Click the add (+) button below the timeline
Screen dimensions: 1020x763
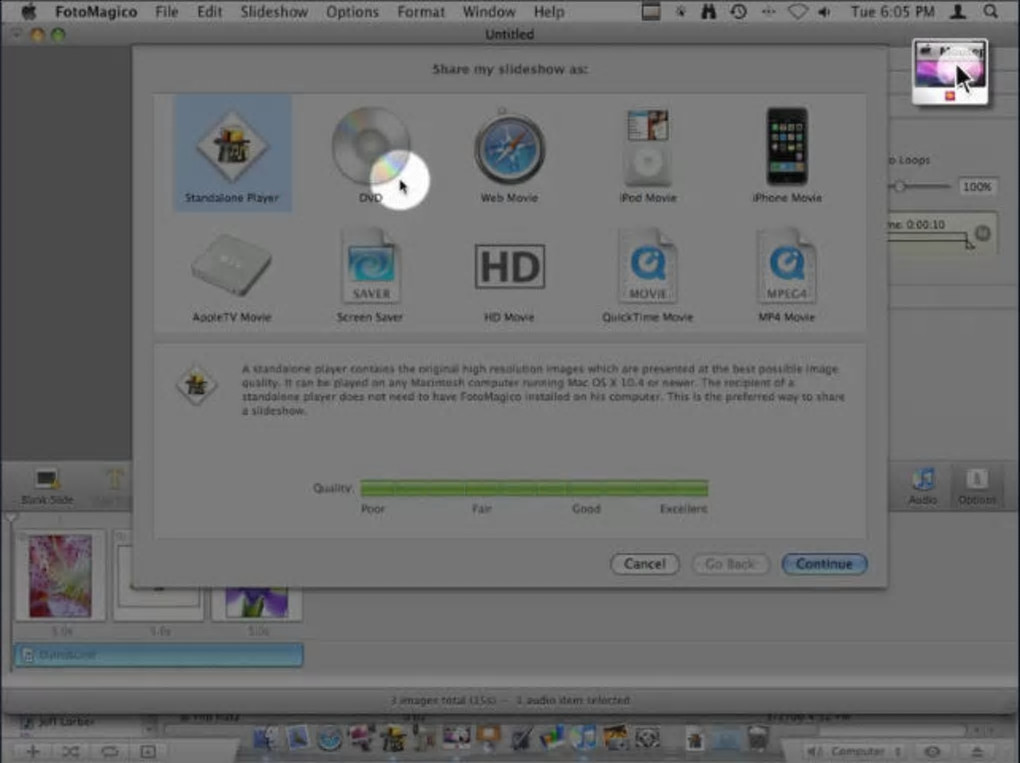(33, 751)
